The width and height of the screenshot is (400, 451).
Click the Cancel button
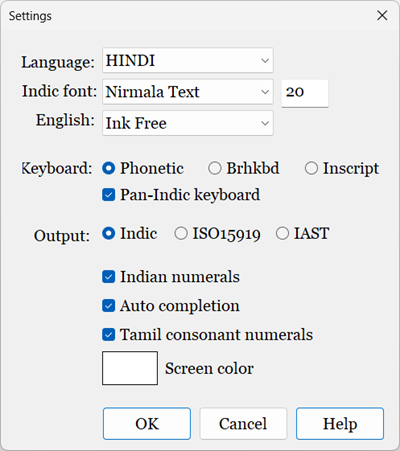coord(243,424)
